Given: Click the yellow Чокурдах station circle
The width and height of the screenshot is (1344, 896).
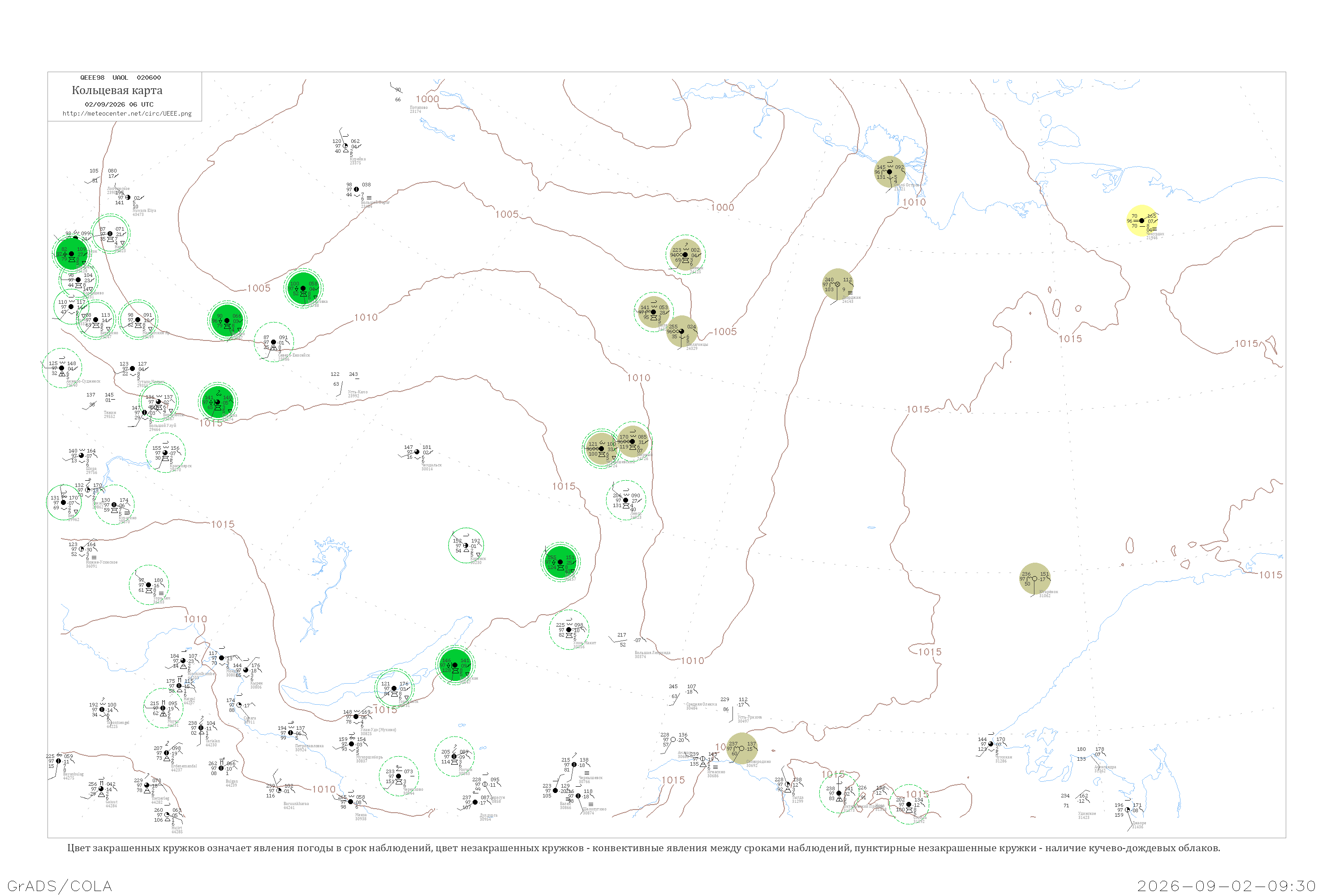Looking at the screenshot, I should coord(1141,220).
